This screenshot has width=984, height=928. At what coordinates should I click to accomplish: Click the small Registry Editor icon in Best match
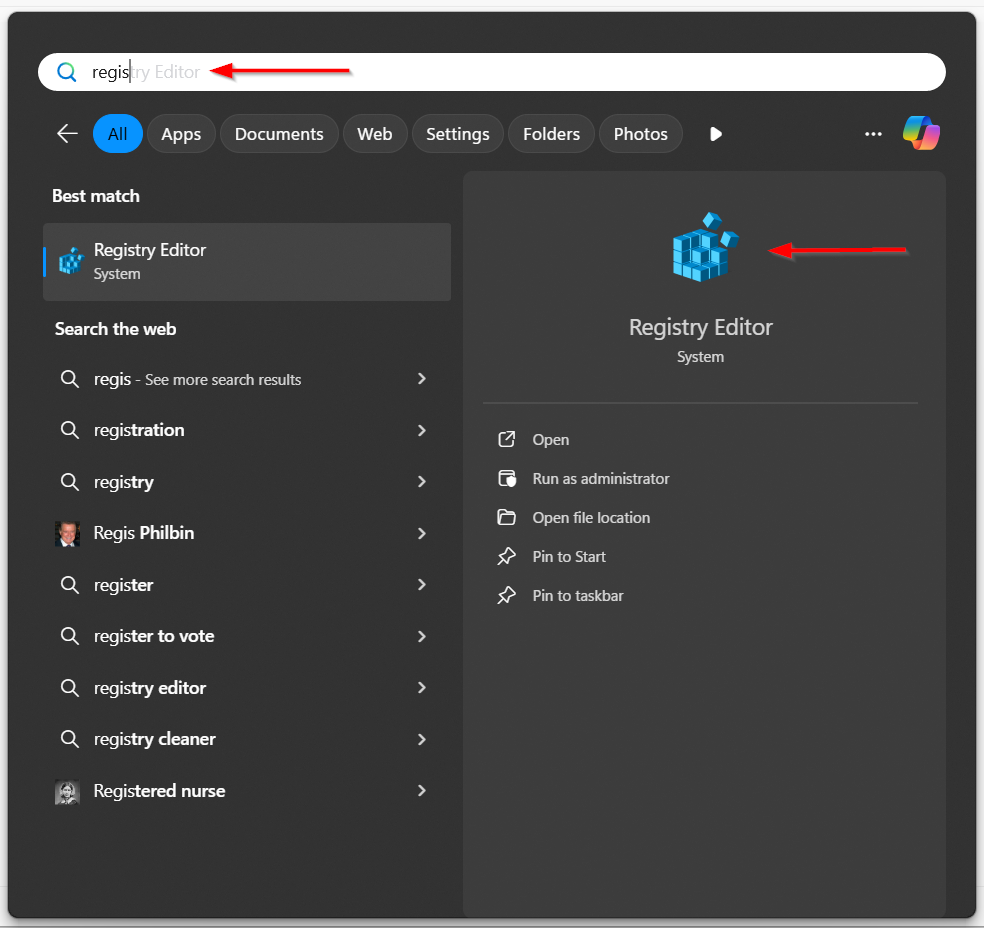pos(71,261)
